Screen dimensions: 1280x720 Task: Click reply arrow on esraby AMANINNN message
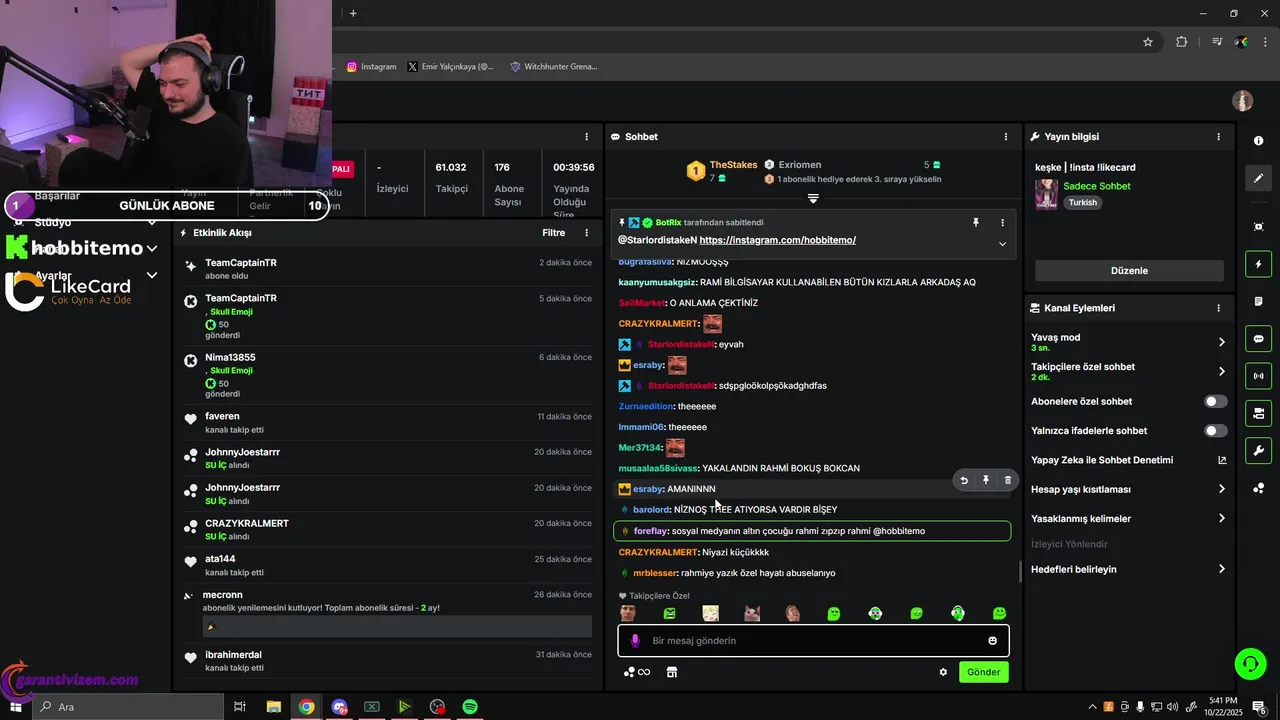[964, 480]
